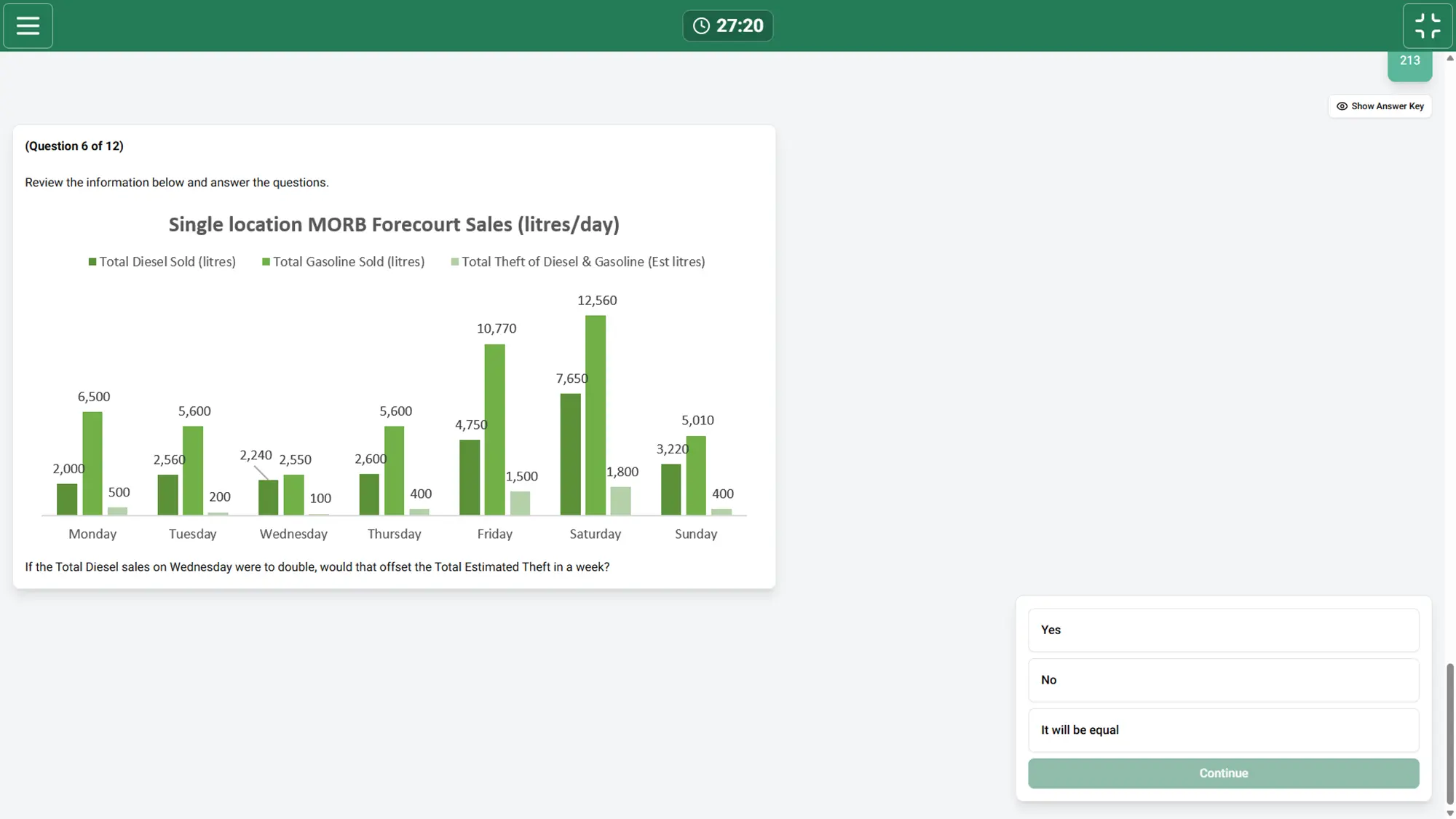Viewport: 1456px width, 819px height.
Task: Click the page's vertical scrollbar thumb
Action: tap(1449, 733)
